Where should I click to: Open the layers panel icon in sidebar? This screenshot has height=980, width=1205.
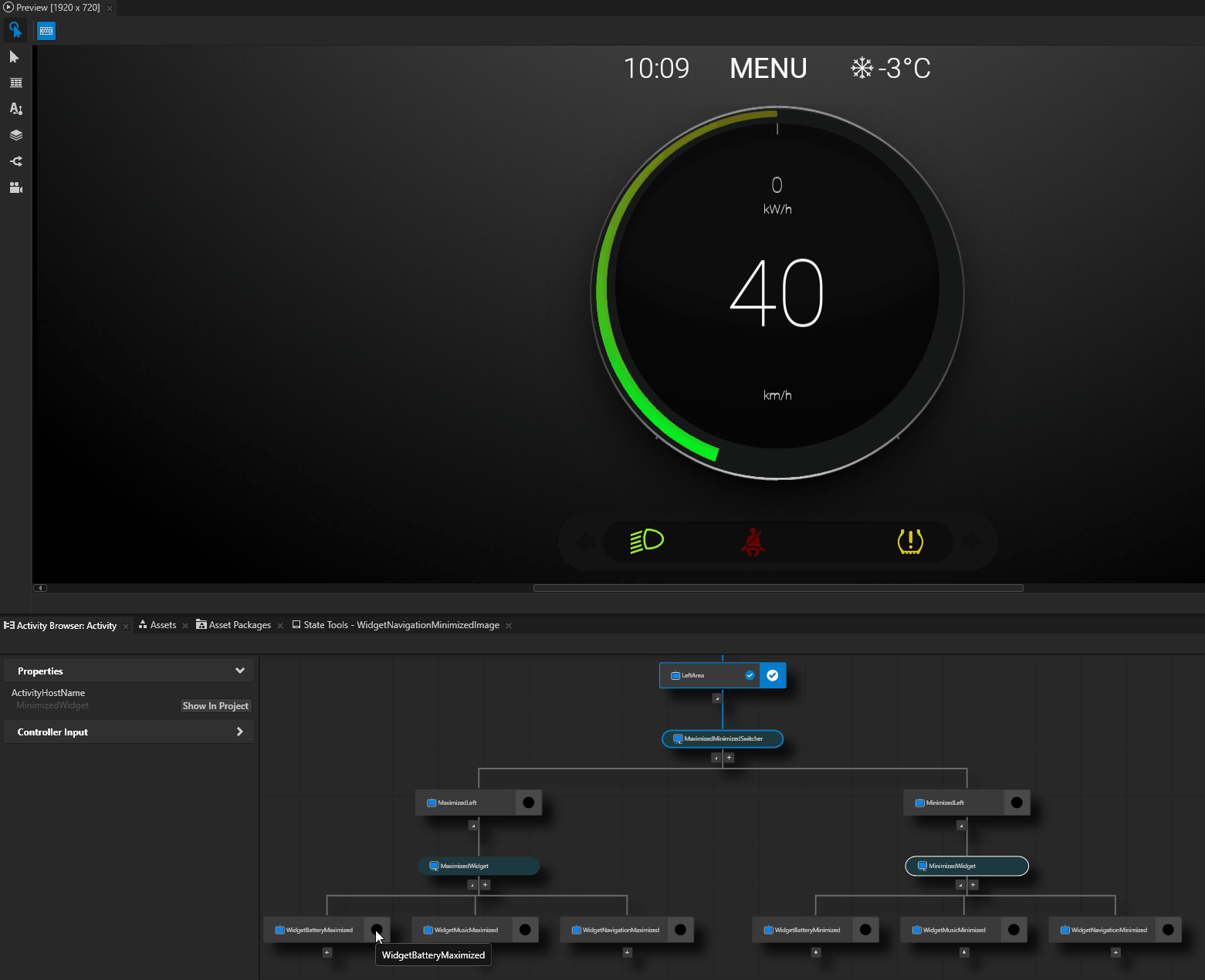15,134
